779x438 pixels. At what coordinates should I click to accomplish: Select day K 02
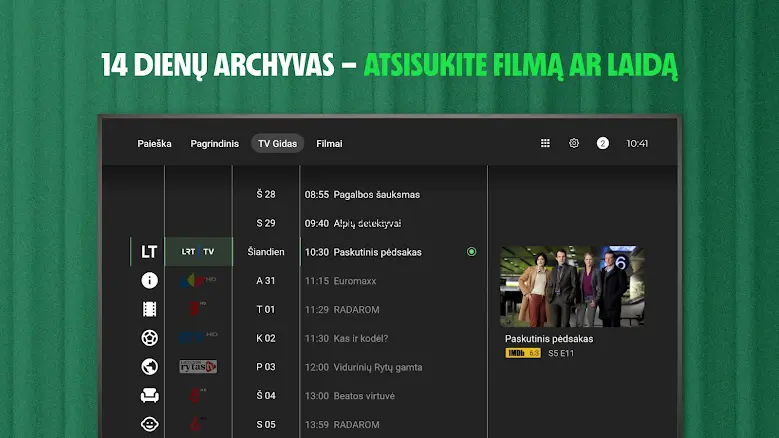pyautogui.click(x=266, y=338)
